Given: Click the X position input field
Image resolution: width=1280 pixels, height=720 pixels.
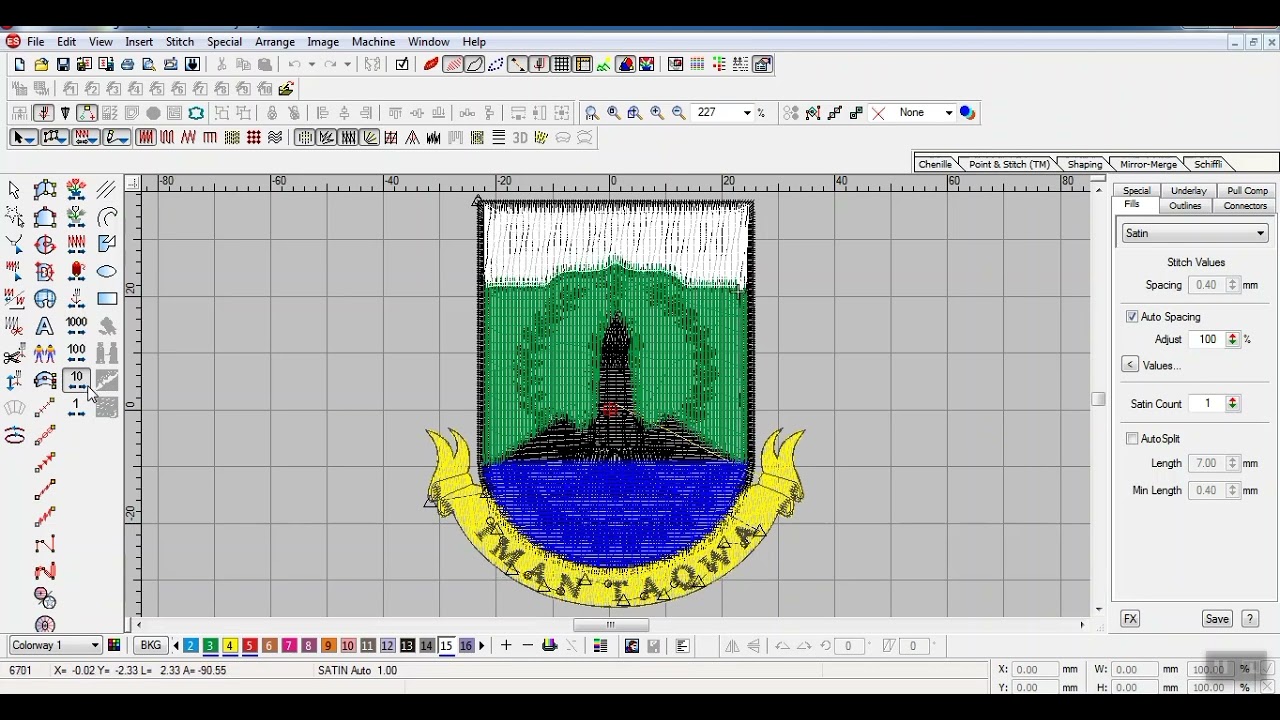Looking at the screenshot, I should pyautogui.click(x=1034, y=670).
